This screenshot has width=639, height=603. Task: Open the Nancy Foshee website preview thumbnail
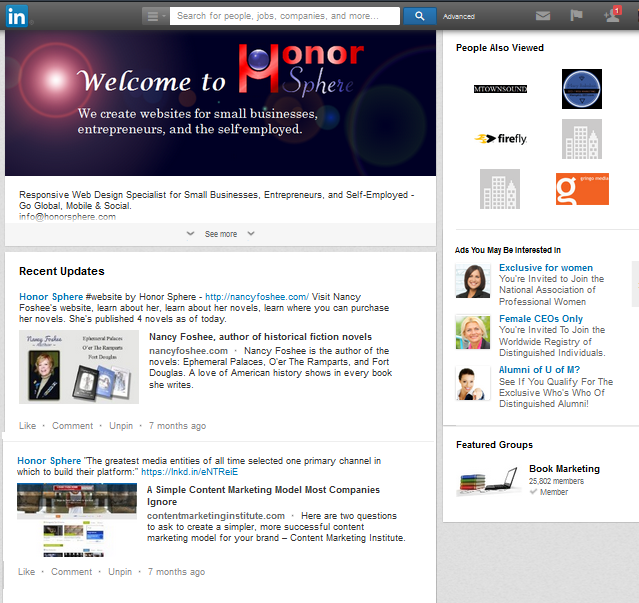79,367
